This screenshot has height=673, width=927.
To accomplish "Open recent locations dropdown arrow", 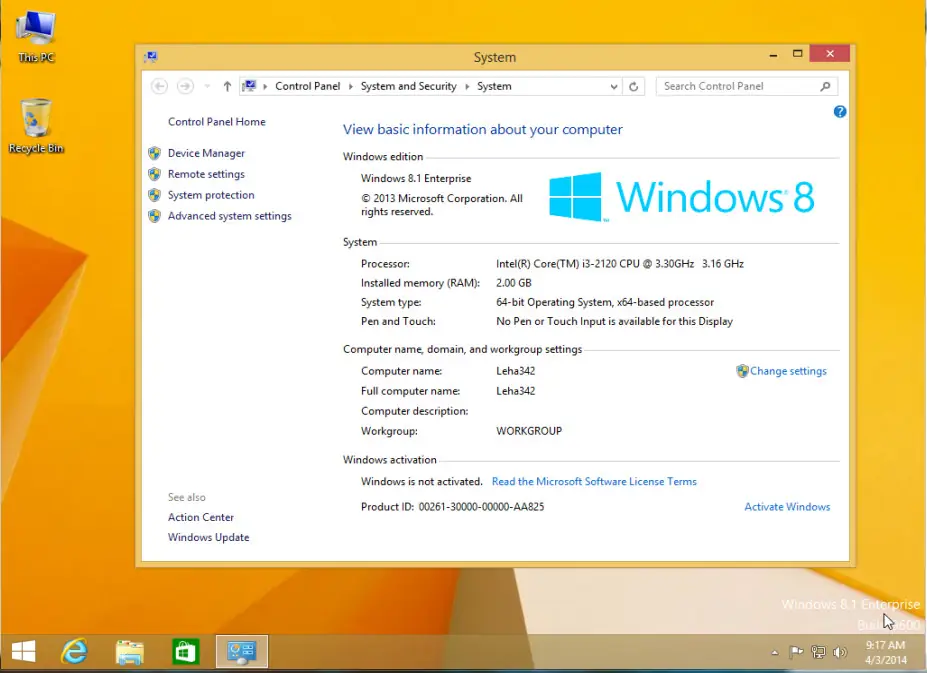I will click(207, 86).
